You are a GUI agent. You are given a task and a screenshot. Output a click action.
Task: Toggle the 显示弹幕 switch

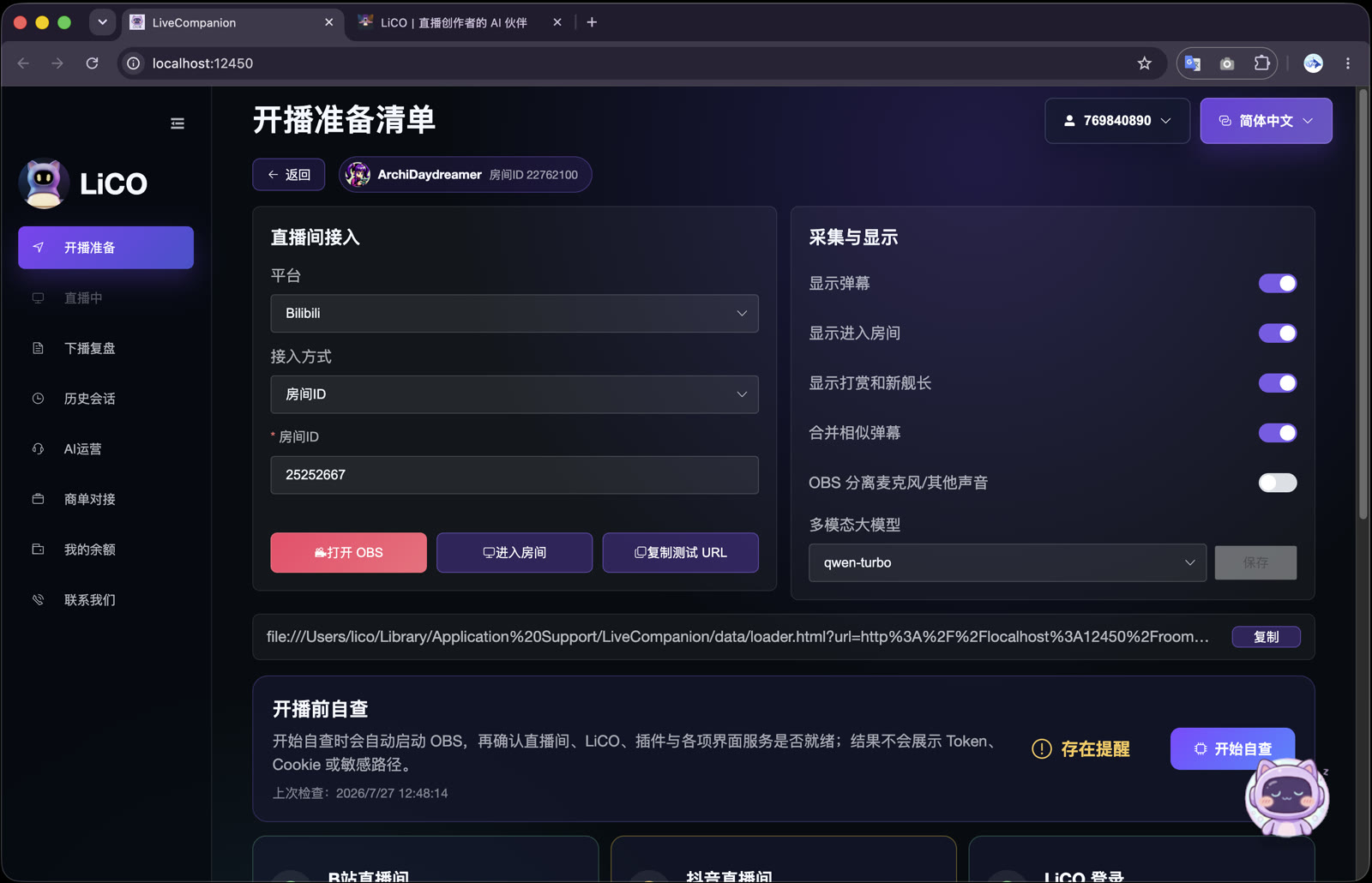pyautogui.click(x=1278, y=284)
